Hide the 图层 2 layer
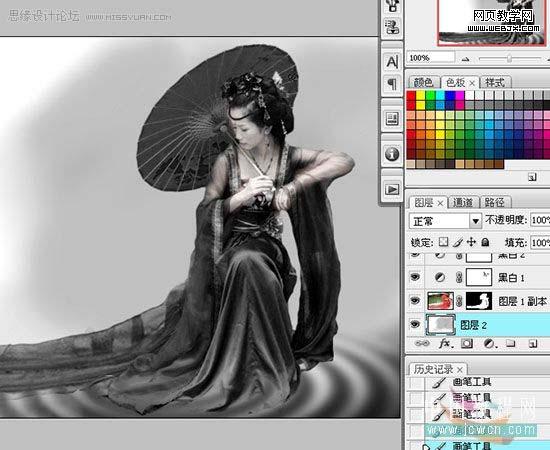550x450 pixels. (x=415, y=324)
